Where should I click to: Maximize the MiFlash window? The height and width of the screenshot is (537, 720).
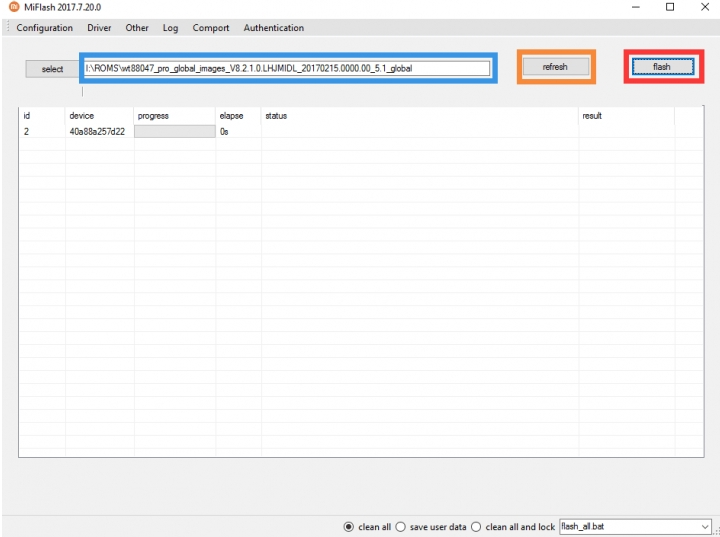(670, 7)
